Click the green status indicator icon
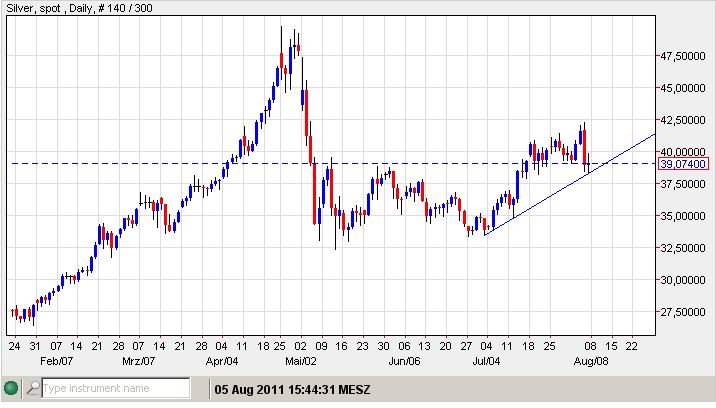Image resolution: width=716 pixels, height=408 pixels. point(11,389)
